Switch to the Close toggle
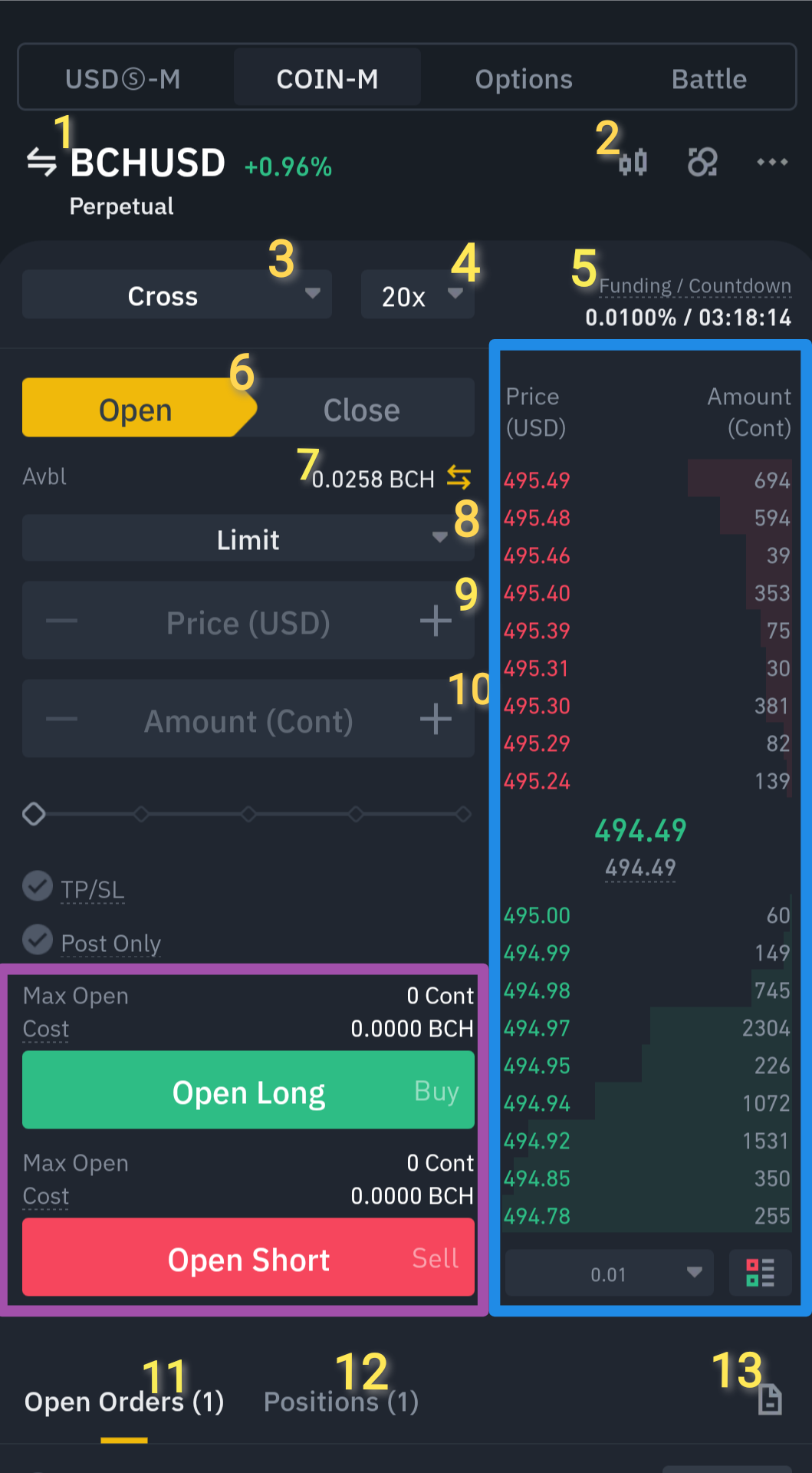 pos(361,410)
